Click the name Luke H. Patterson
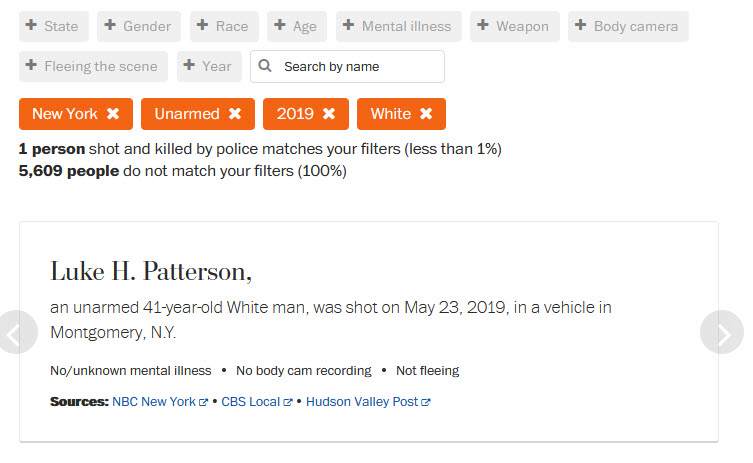This screenshot has width=753, height=463. [x=151, y=271]
